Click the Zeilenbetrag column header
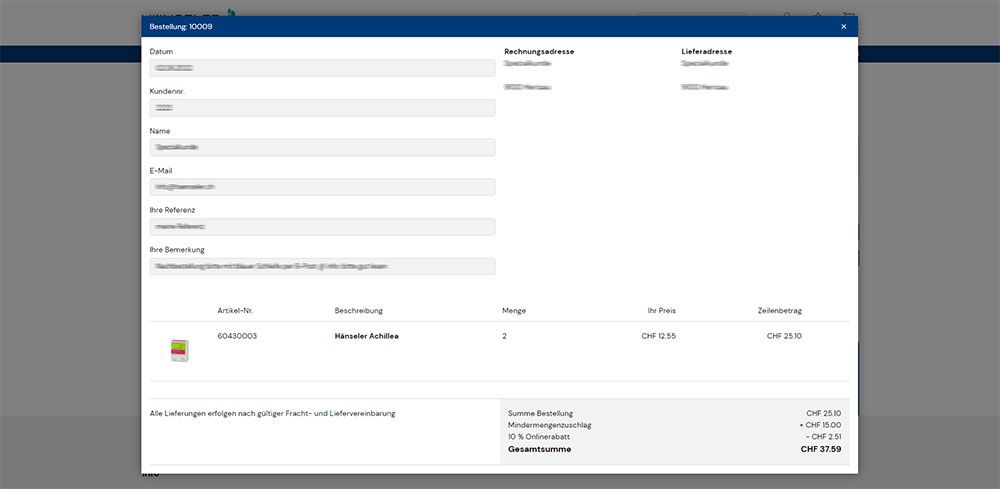 pos(779,311)
